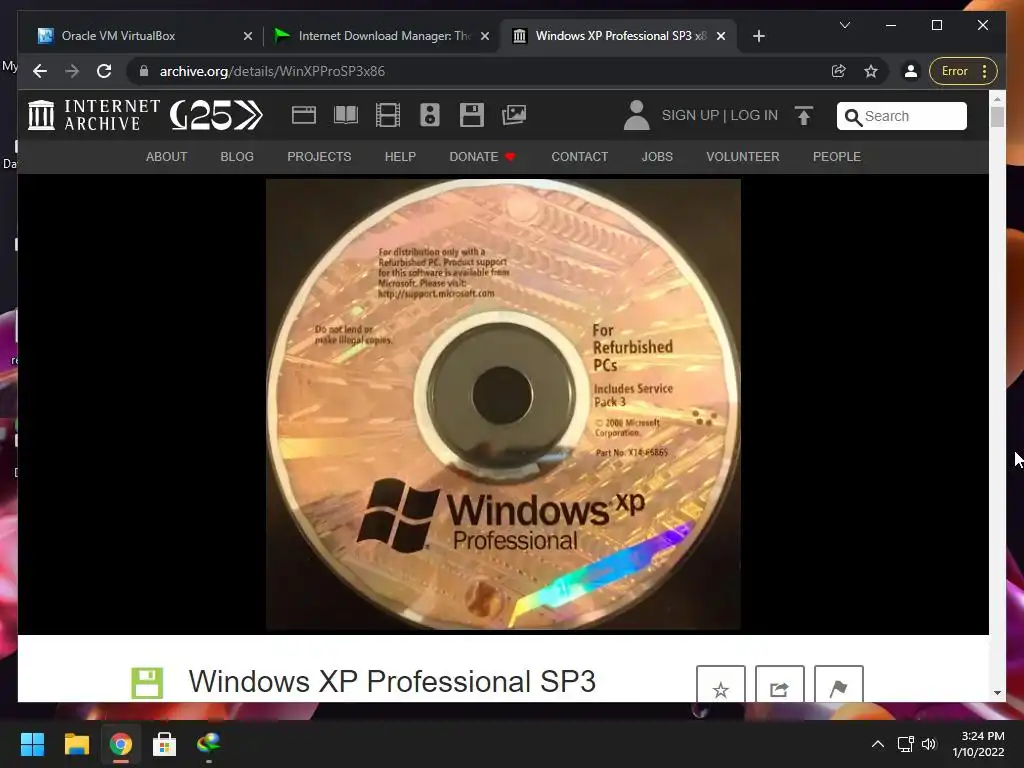Open the Video filmstrip icon
Screen dimensions: 1024x768
pos(388,116)
